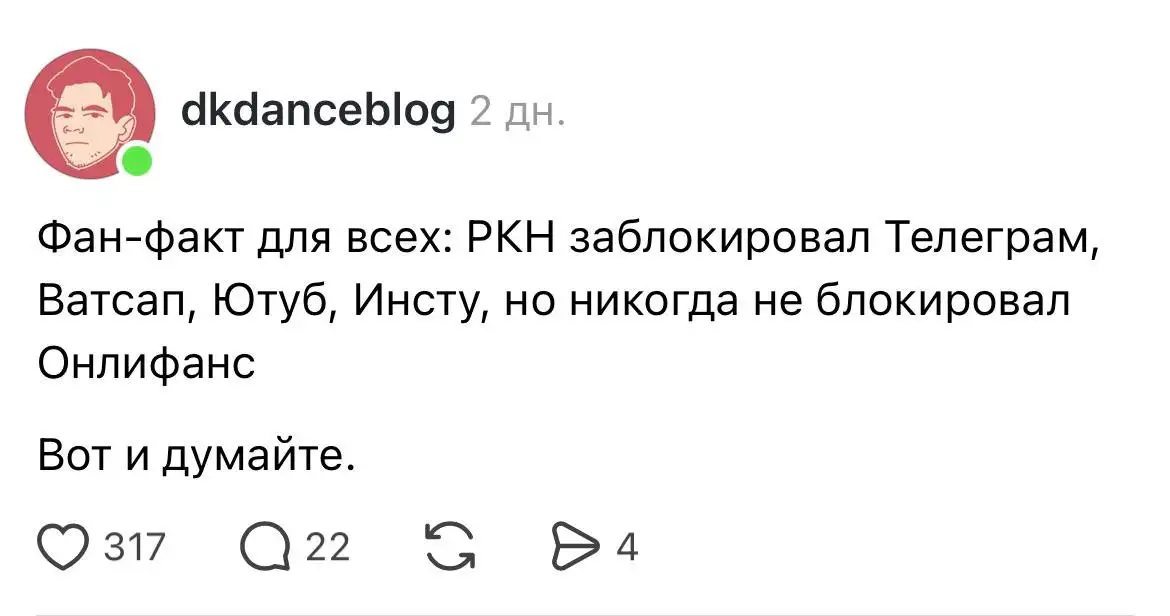Click the green online status indicator
1170x616 pixels.
coord(135,160)
